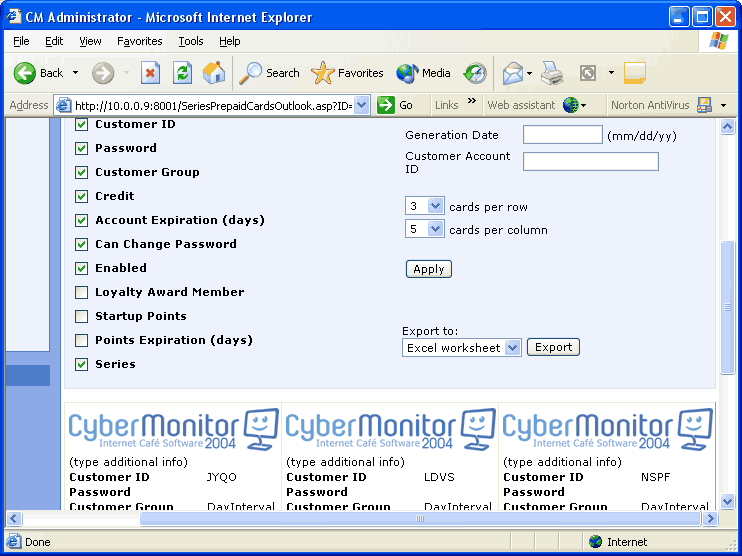
Task: Click the Back arrow icon
Action: click(x=25, y=73)
